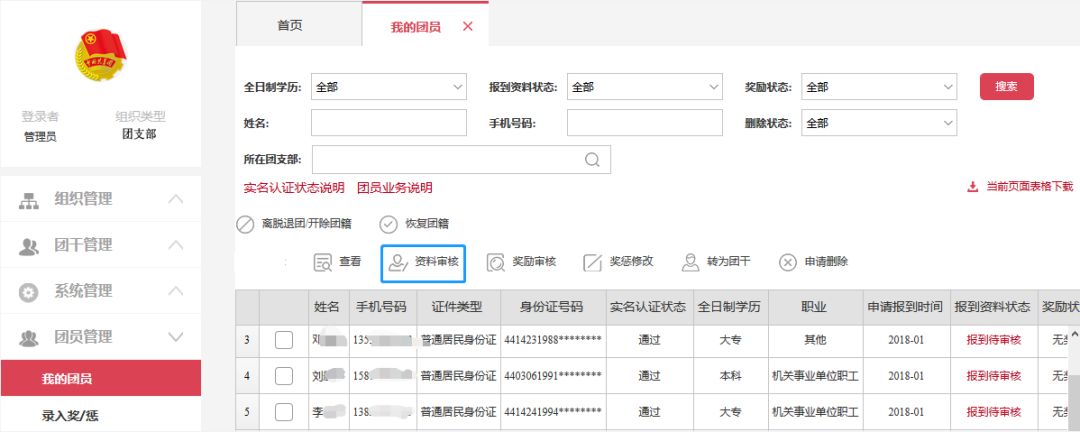The image size is (1080, 432).
Task: Click the 查看 view icon
Action: coord(322,263)
